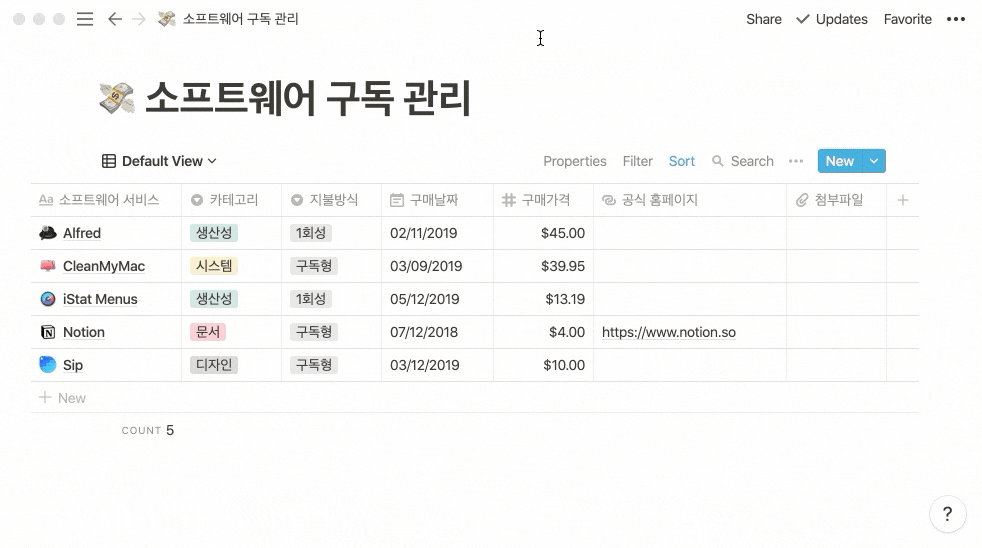Click the COUNT 5 summary

pyautogui.click(x=148, y=430)
